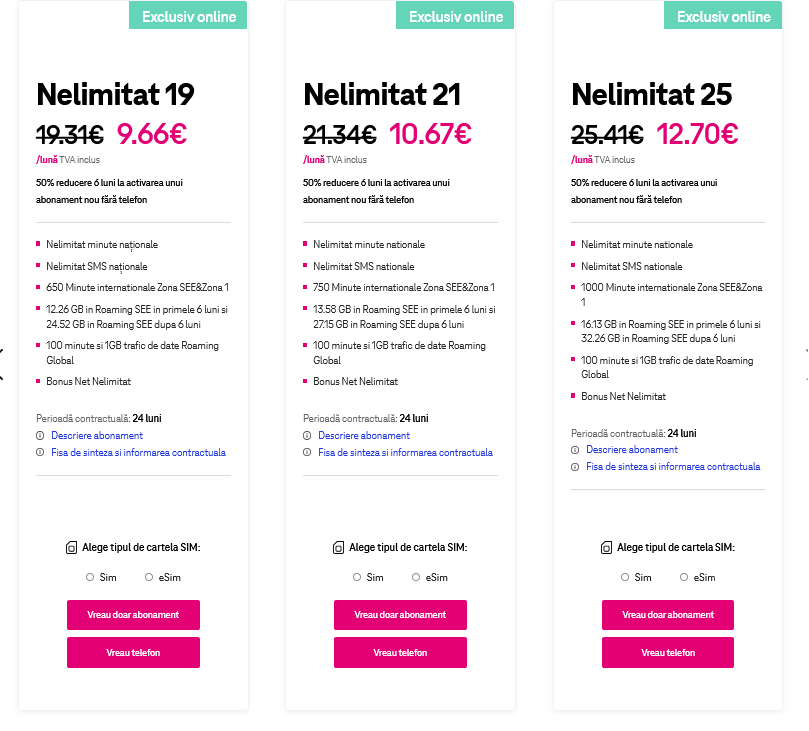Open Descriere abonament for Nelimitat 19
Screen dimensions: 809x731
pos(97,436)
